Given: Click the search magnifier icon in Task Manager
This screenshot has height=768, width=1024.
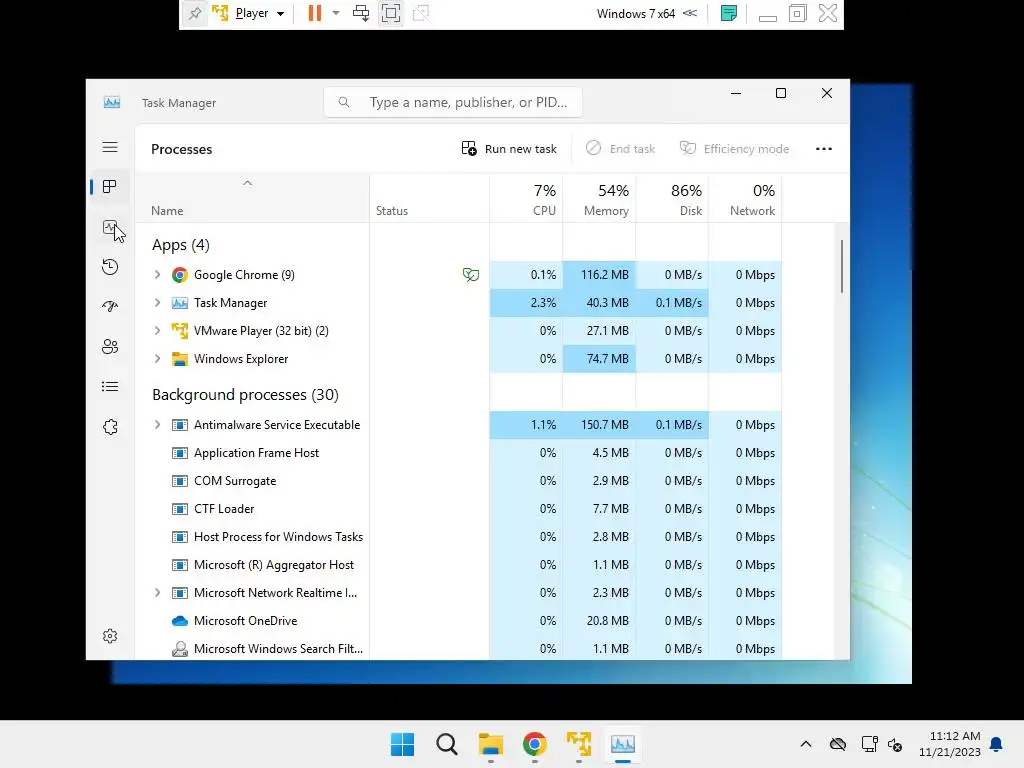Looking at the screenshot, I should 344,102.
